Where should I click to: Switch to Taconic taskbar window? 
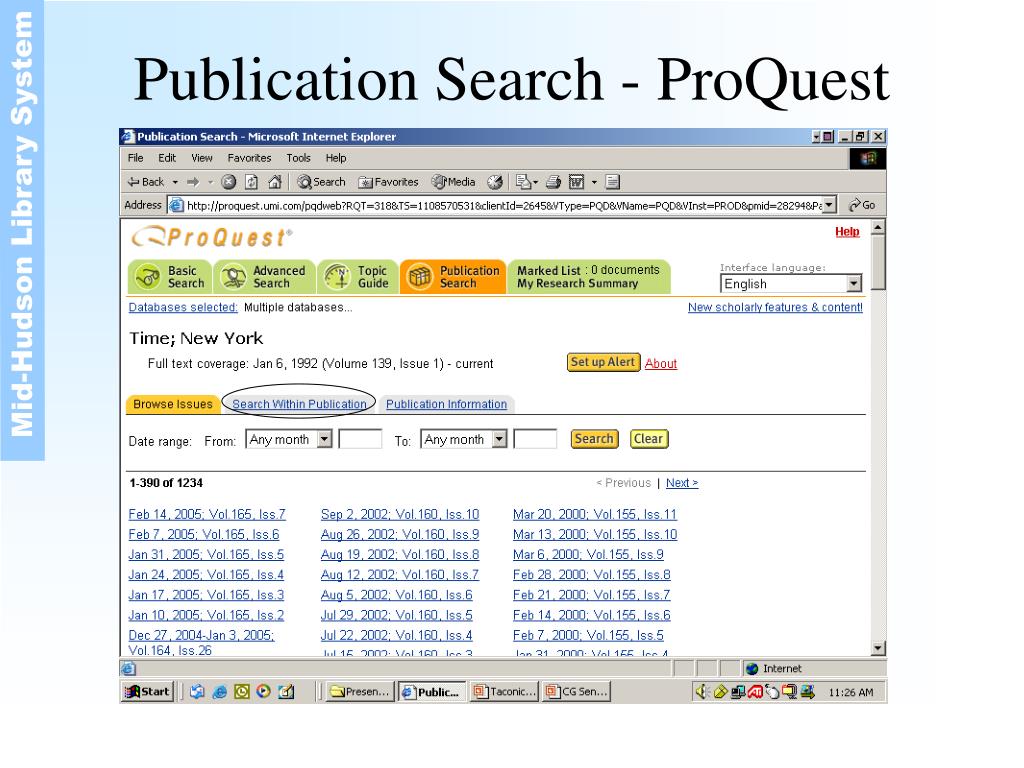505,692
